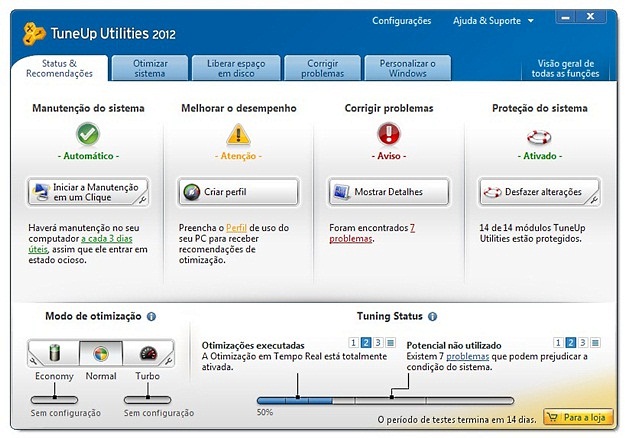Expand list icon under Otimizações executadas pages
This screenshot has width=625, height=438.
(x=391, y=342)
